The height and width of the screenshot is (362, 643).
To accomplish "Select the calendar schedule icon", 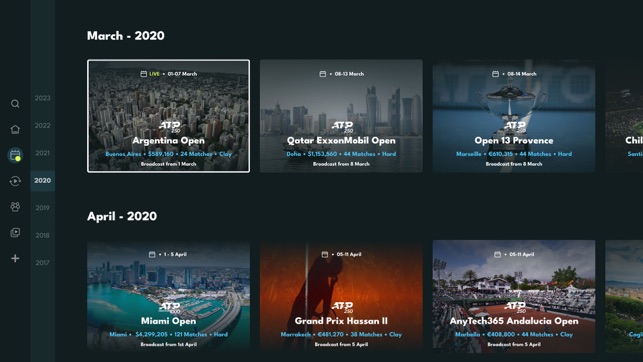I will pyautogui.click(x=15, y=155).
